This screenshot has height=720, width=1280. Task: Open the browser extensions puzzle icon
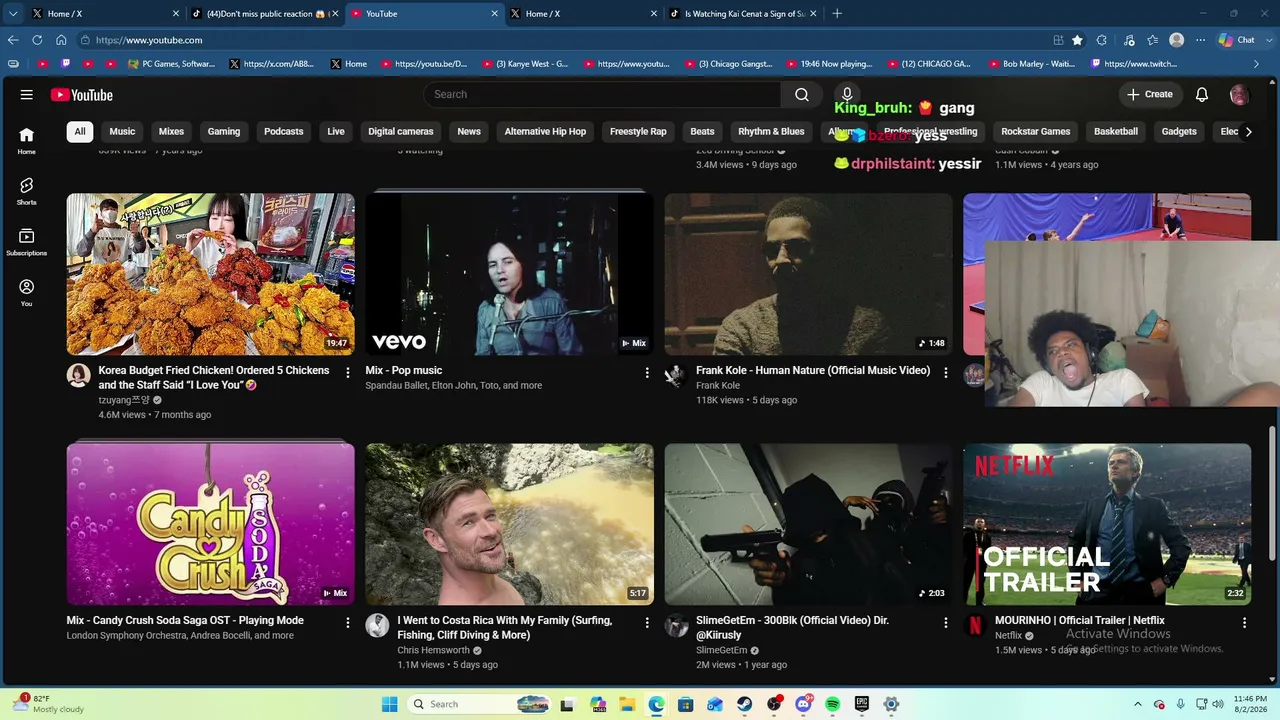click(1102, 40)
